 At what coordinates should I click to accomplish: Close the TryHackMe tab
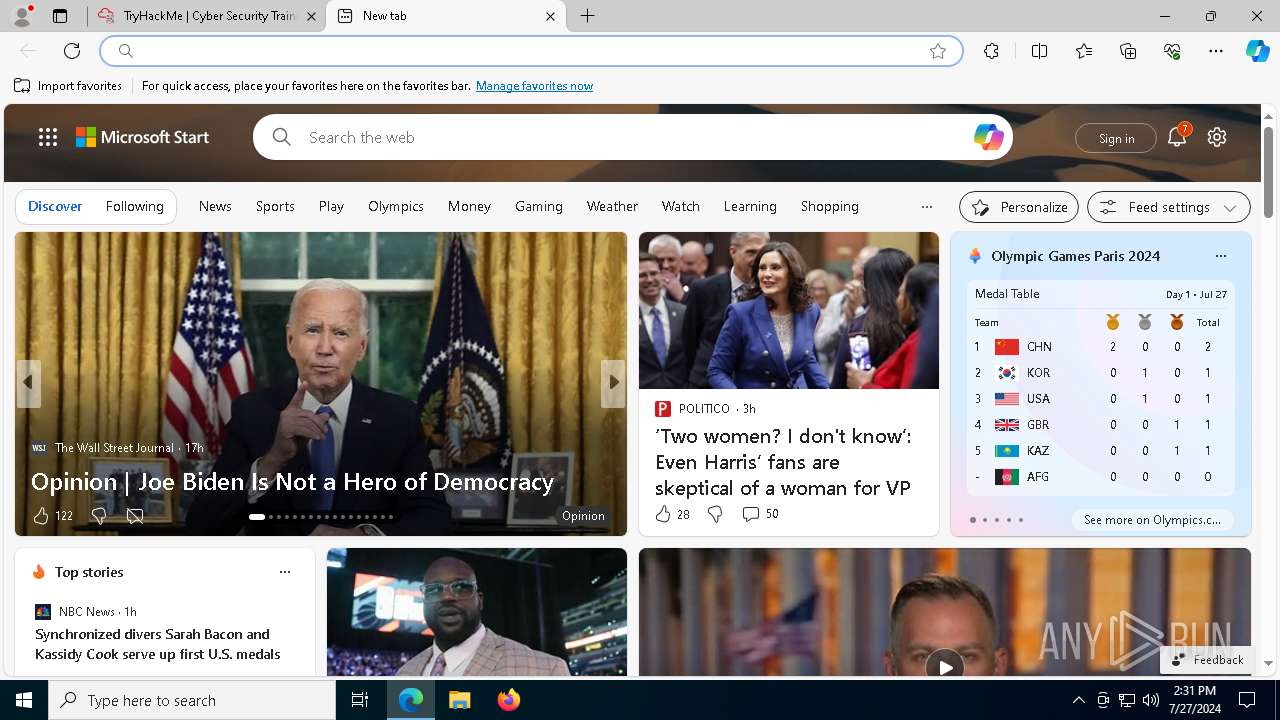[x=311, y=16]
